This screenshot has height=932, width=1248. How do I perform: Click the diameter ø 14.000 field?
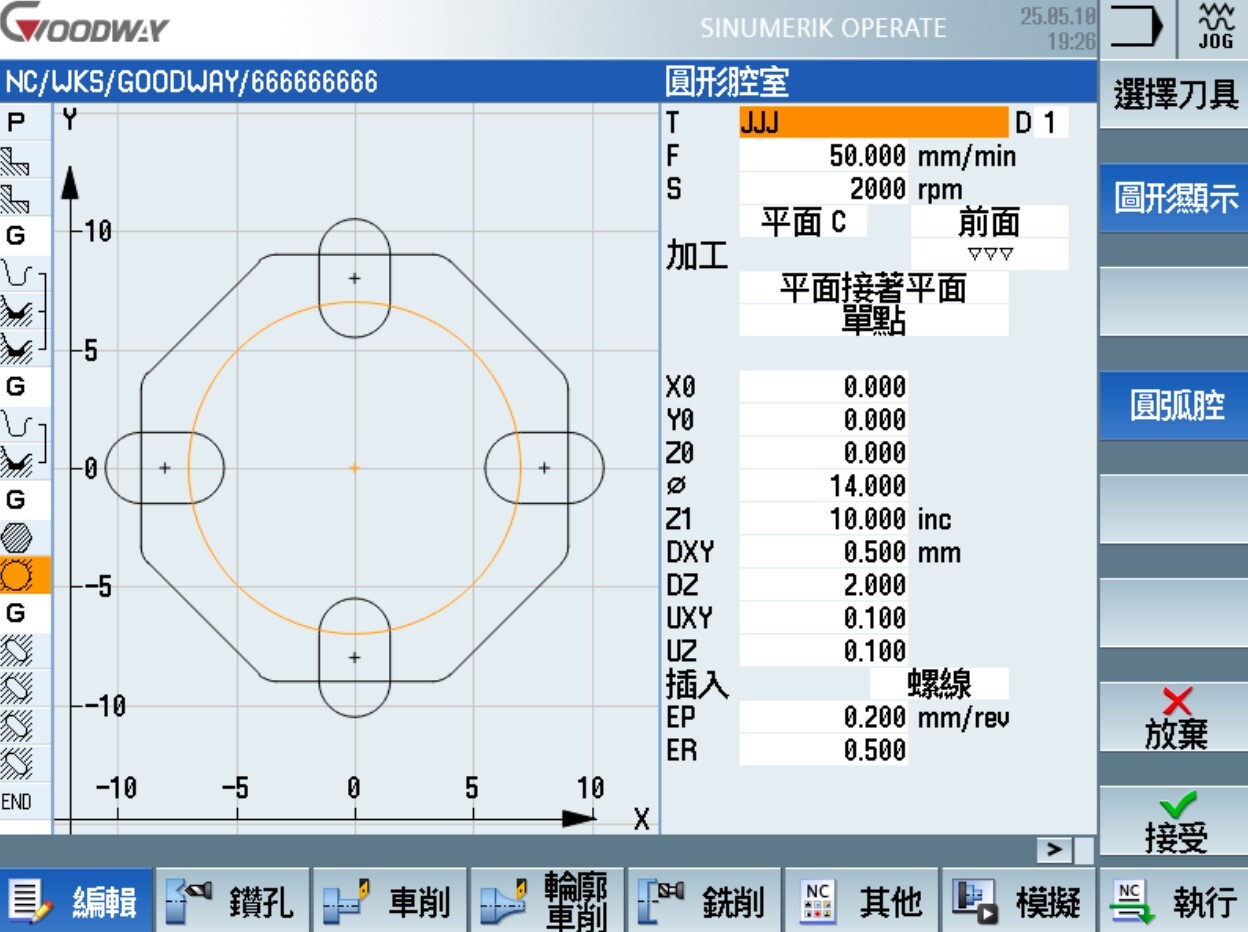click(823, 486)
